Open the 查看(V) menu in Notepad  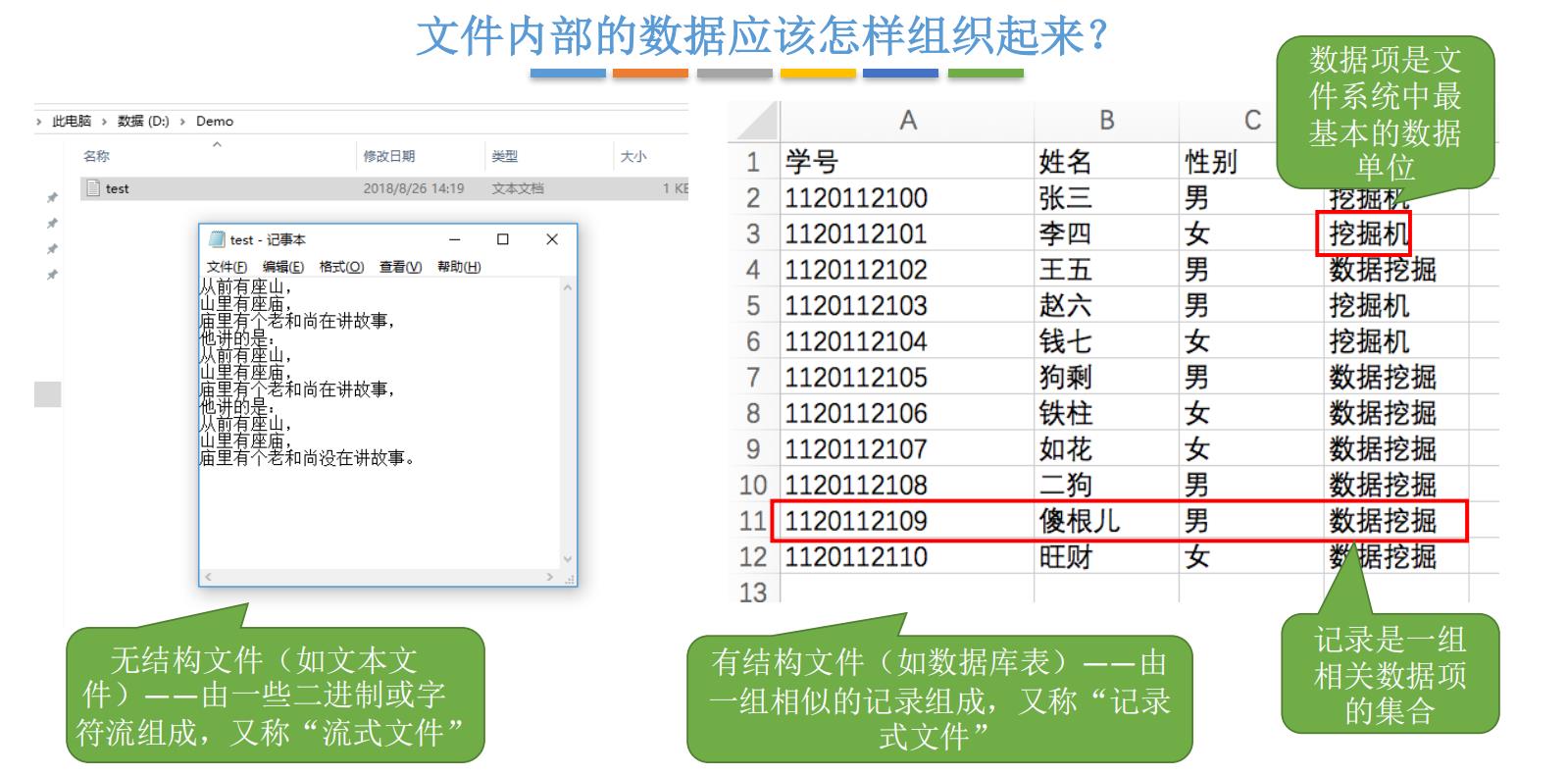pyautogui.click(x=400, y=267)
